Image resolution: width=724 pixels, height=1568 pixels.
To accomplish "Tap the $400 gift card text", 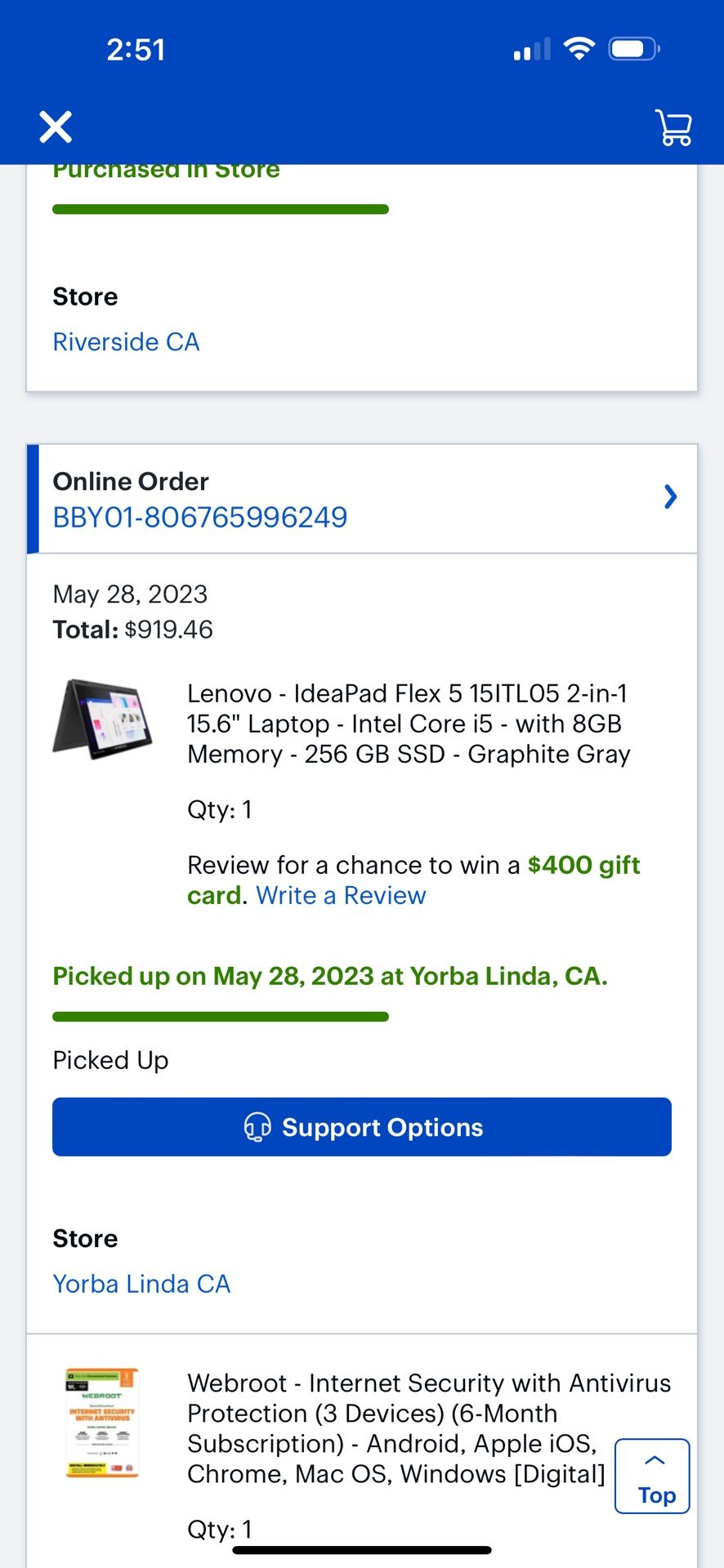I will tap(583, 864).
